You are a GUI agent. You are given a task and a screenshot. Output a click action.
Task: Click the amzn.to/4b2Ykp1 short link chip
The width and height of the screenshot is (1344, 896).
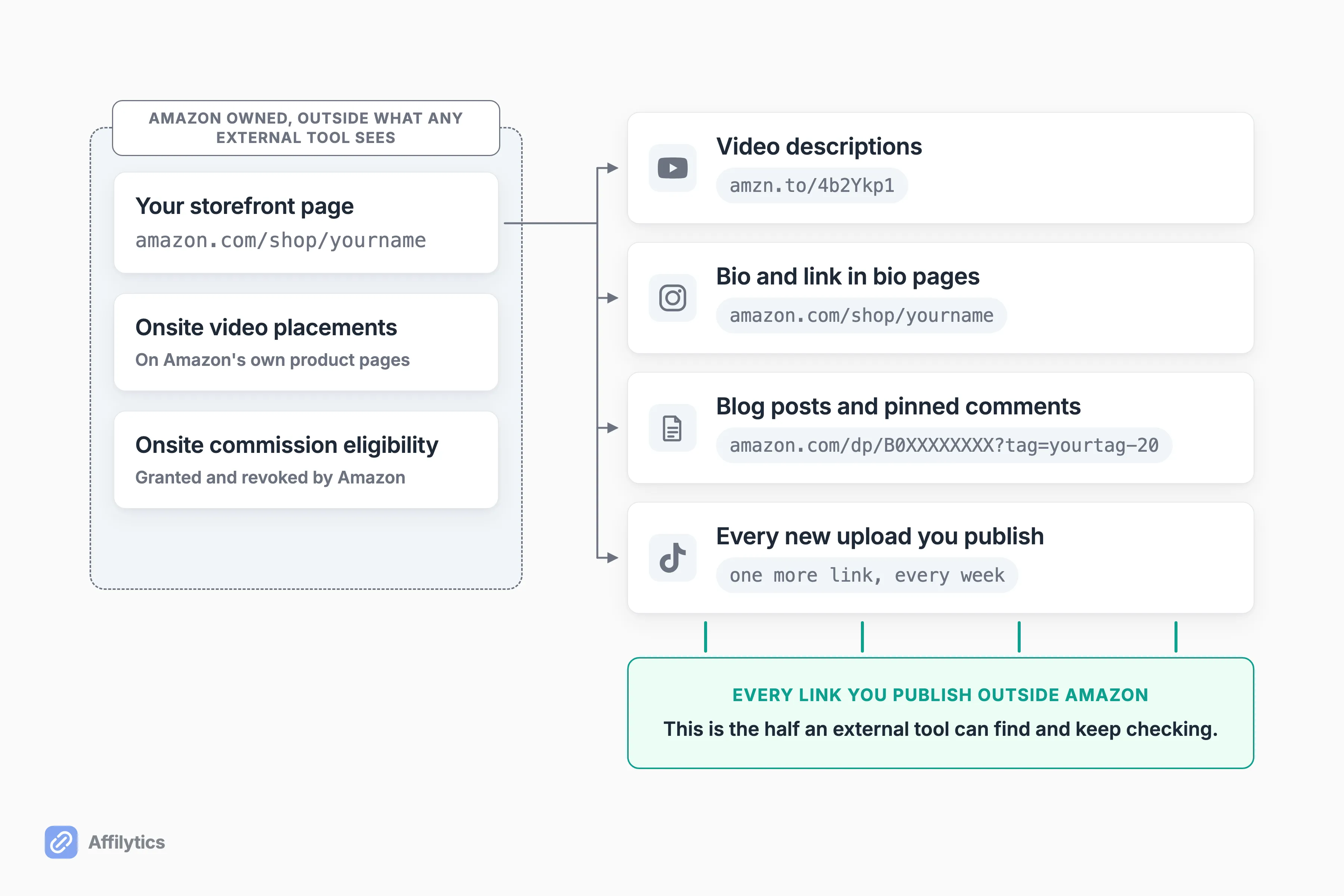pyautogui.click(x=812, y=186)
